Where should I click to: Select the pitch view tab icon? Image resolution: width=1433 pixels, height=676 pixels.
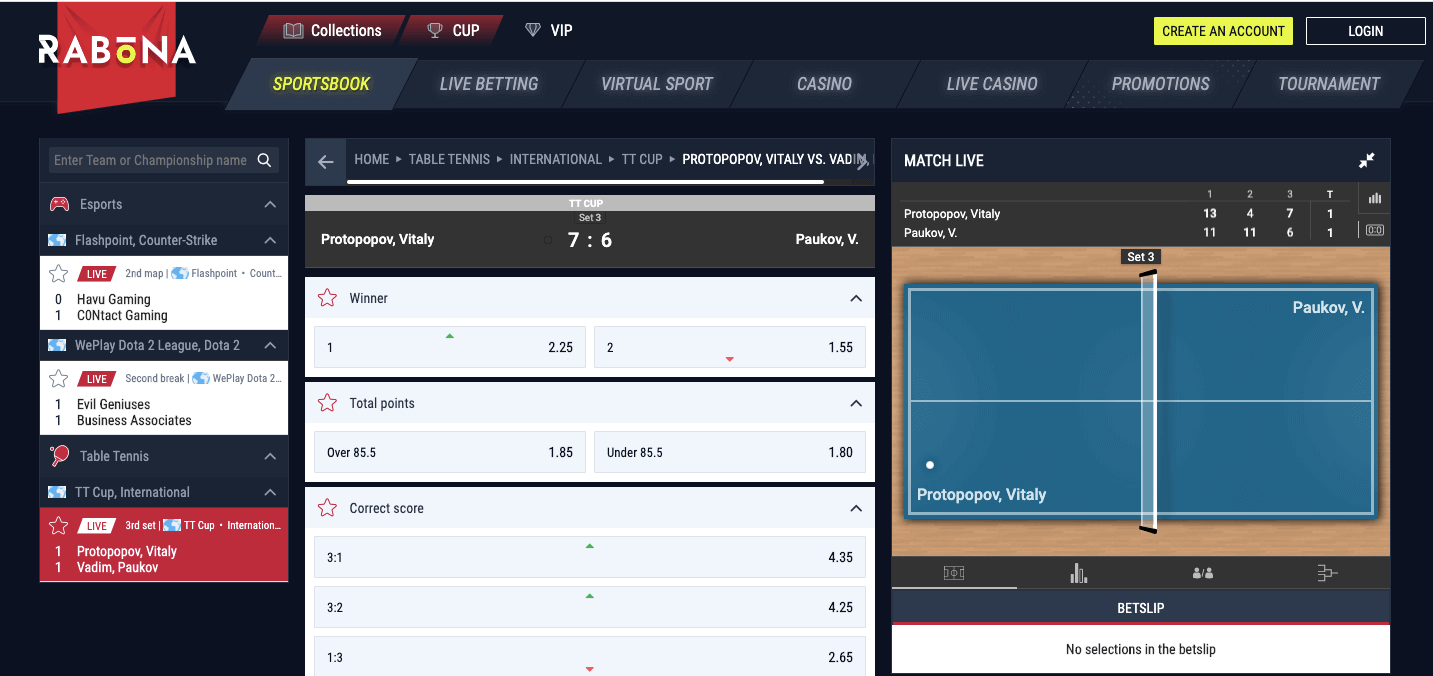pyautogui.click(x=954, y=573)
